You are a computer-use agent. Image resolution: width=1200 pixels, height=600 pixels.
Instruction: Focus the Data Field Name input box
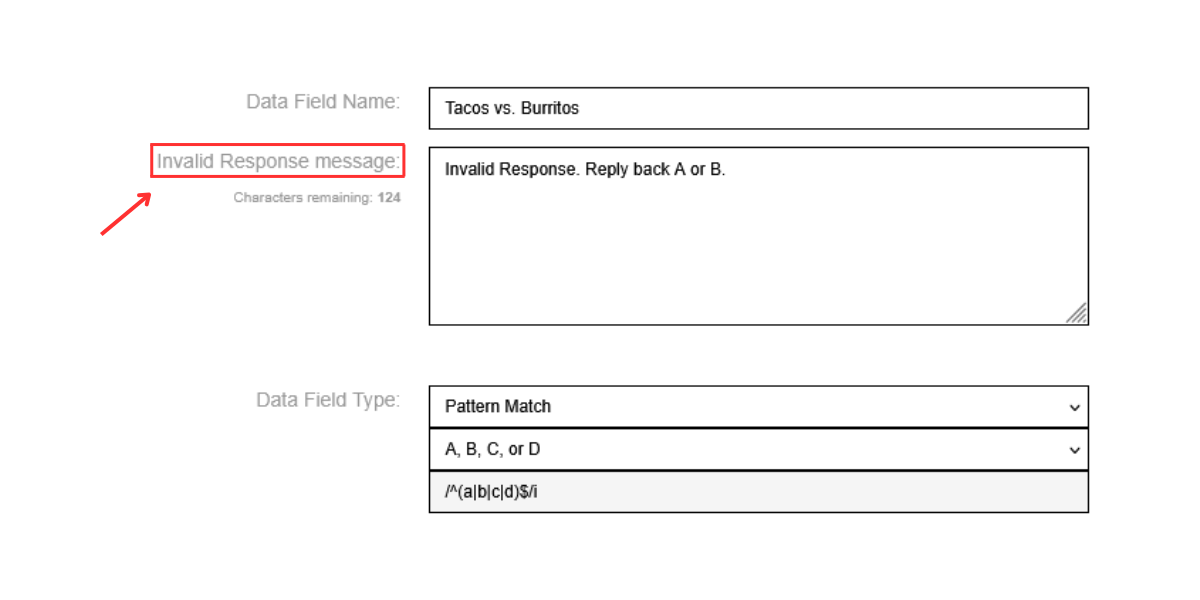pos(759,108)
